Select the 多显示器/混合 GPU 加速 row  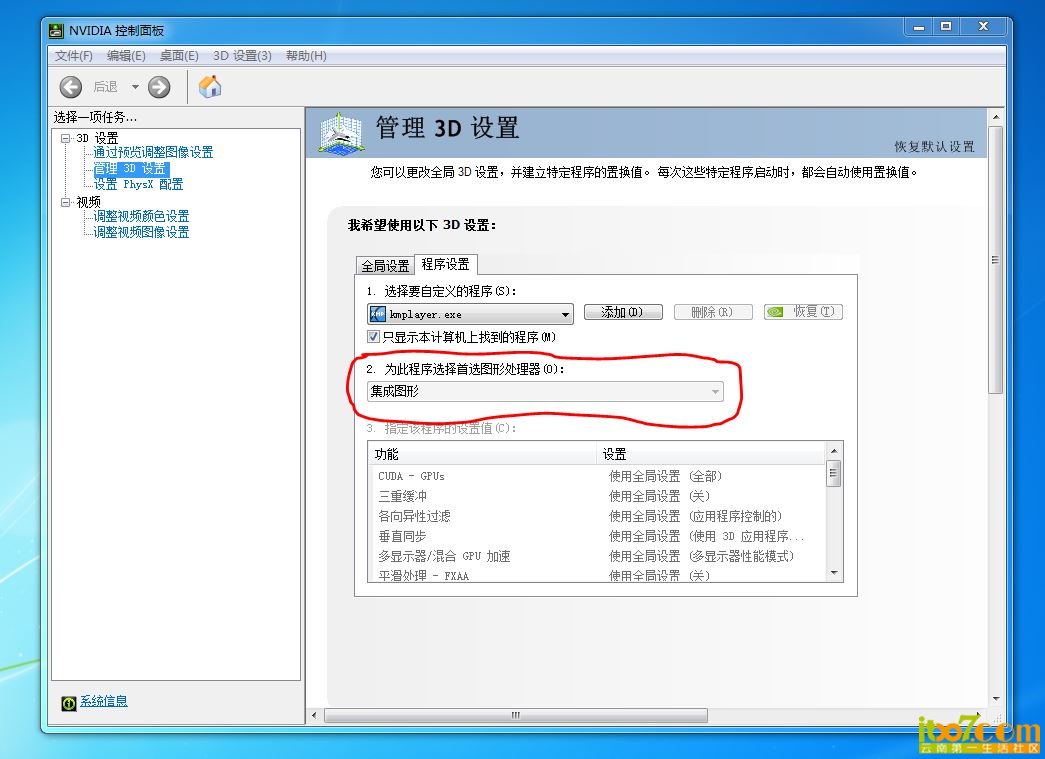(x=597, y=556)
